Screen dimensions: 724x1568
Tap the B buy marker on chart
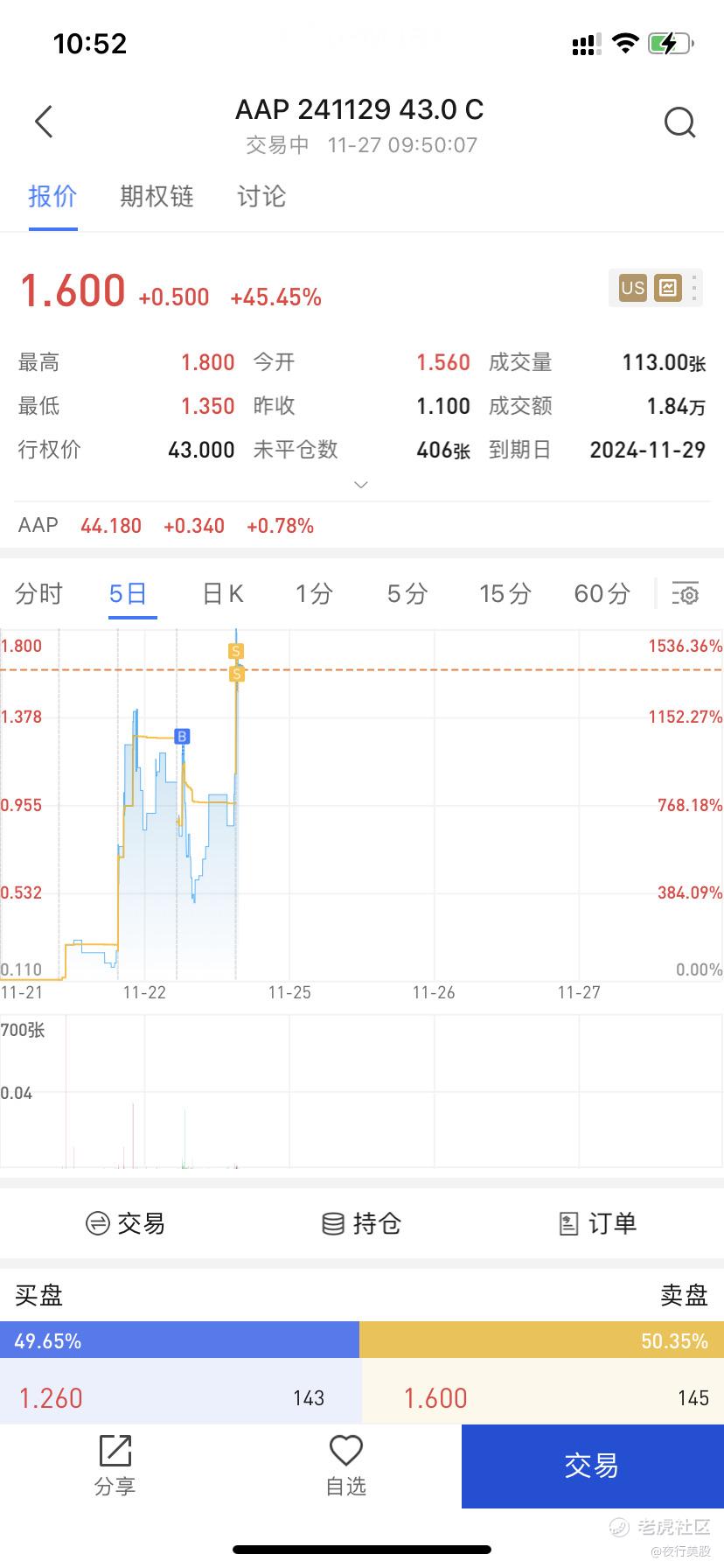coord(182,736)
